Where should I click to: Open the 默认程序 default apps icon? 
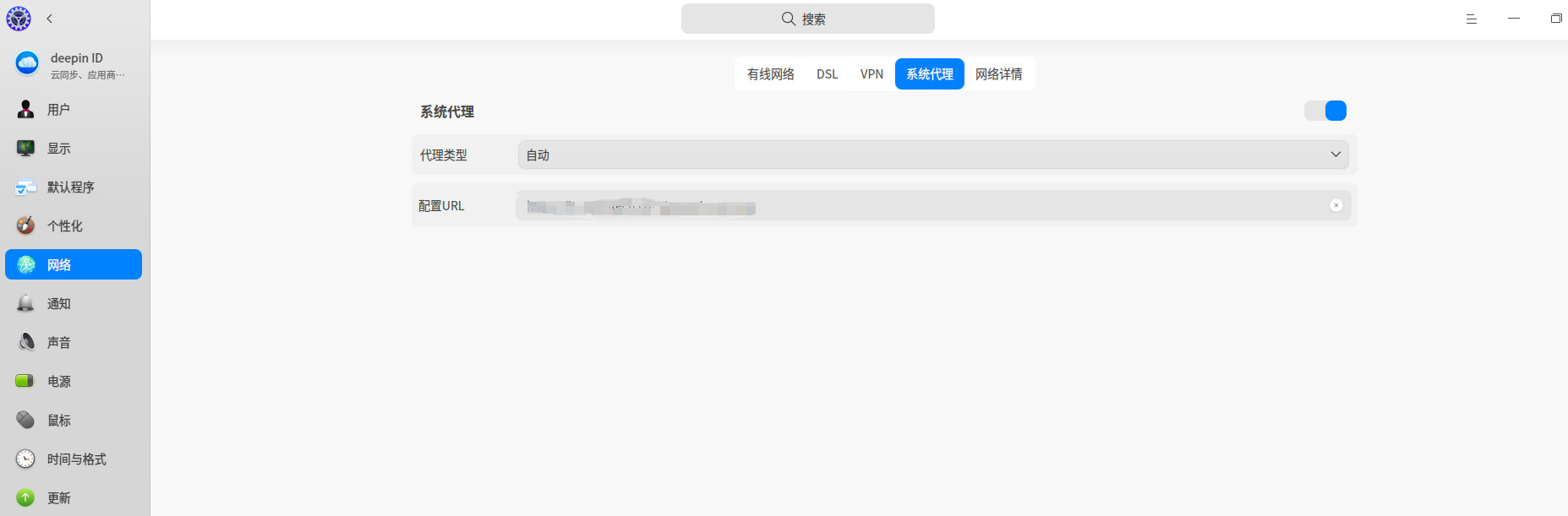click(26, 187)
